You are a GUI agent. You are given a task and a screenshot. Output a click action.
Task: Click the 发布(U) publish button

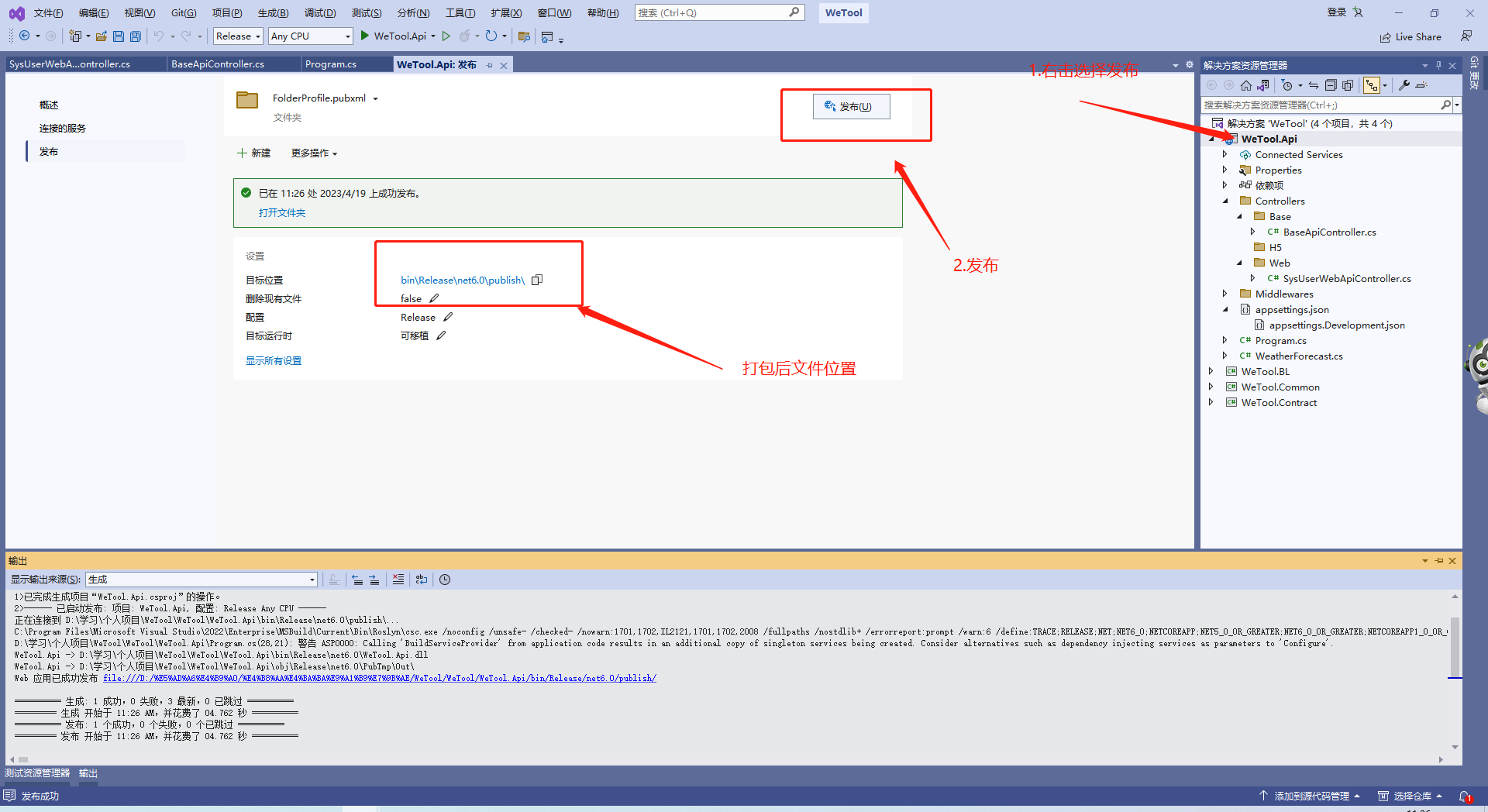pos(850,106)
